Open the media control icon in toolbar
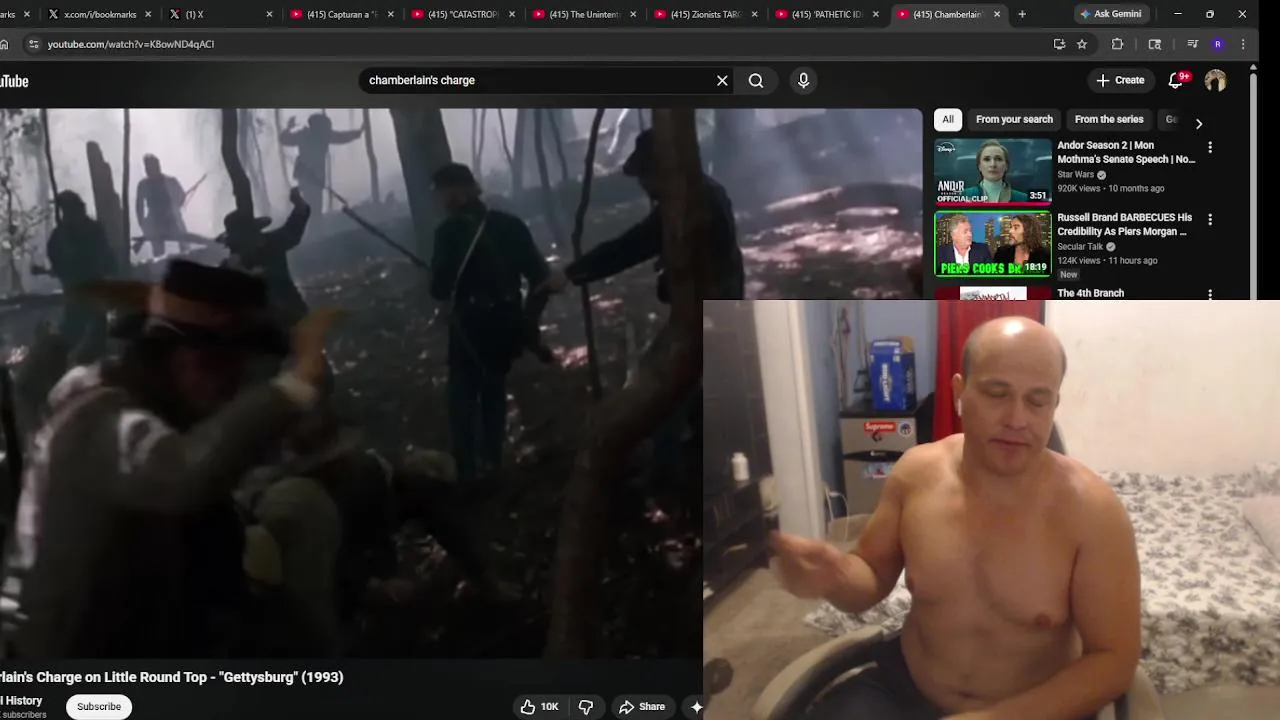This screenshot has height=720, width=1280. pos(1192,44)
